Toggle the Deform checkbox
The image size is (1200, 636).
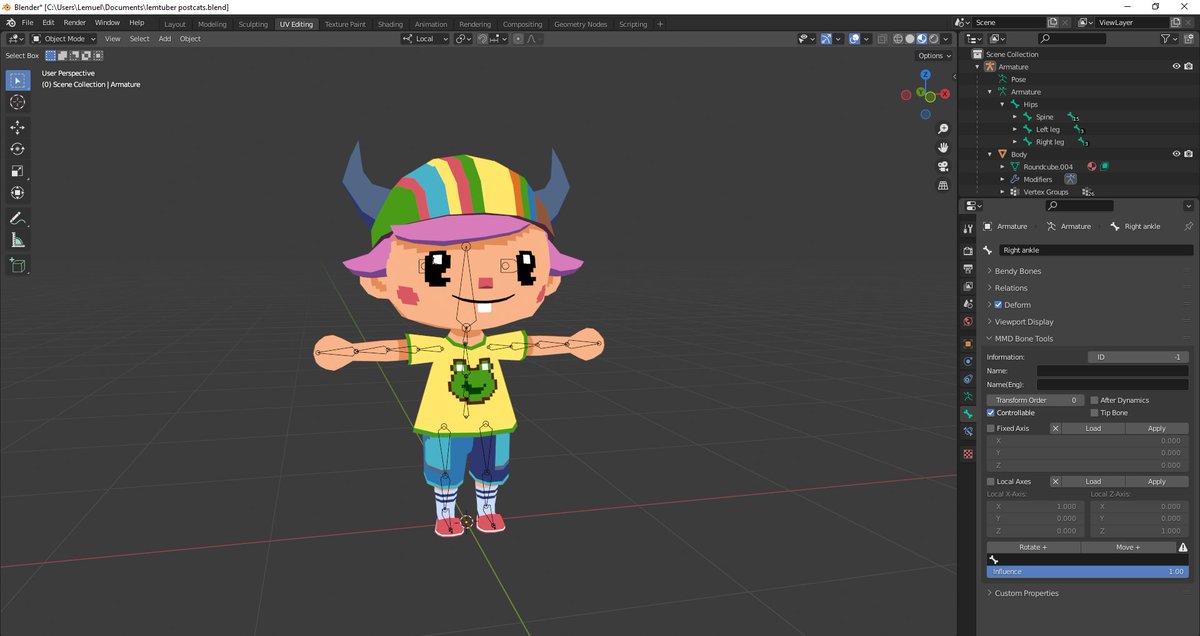[998, 305]
